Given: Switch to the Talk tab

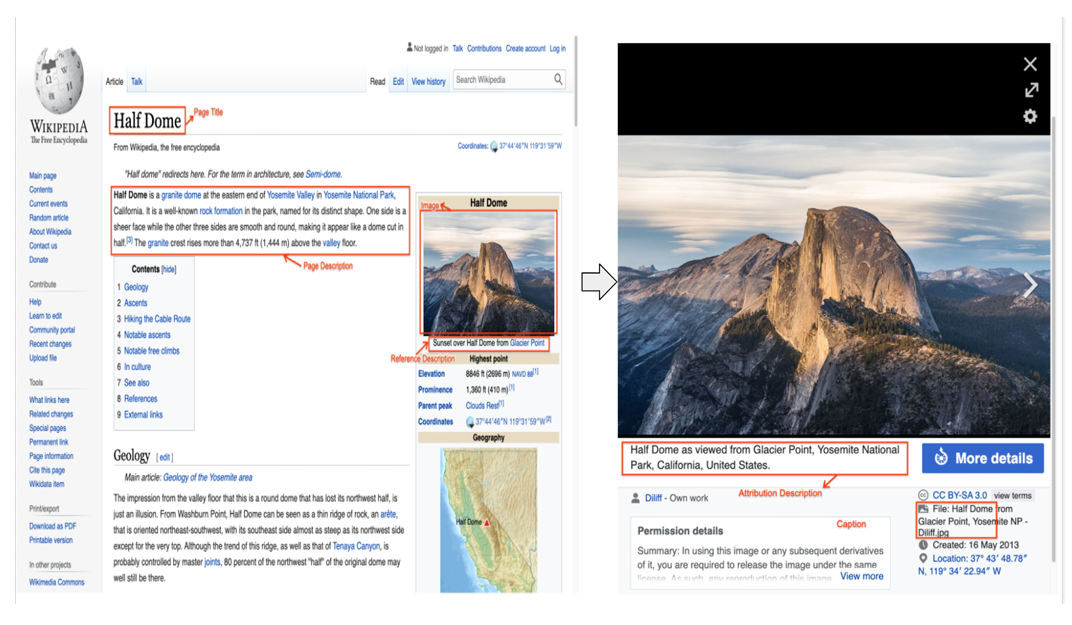Looking at the screenshot, I should coord(136,81).
